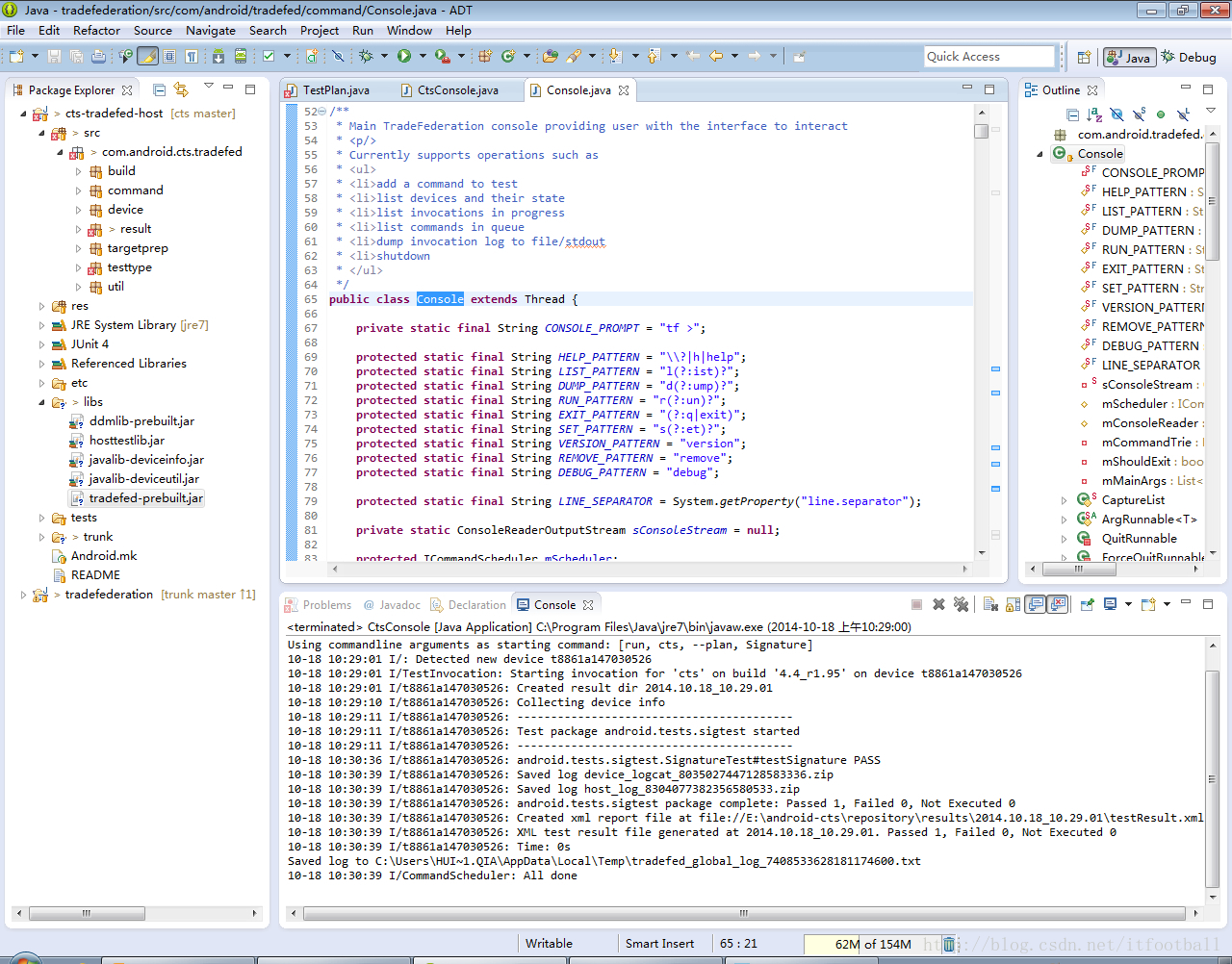Sort Outline members alphabetically
The image size is (1232, 964).
[1094, 114]
